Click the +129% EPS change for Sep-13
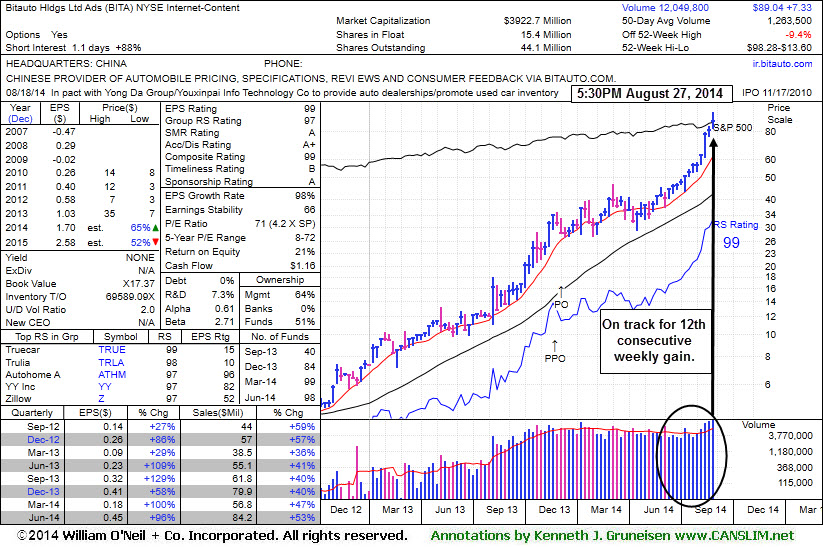 (x=159, y=479)
